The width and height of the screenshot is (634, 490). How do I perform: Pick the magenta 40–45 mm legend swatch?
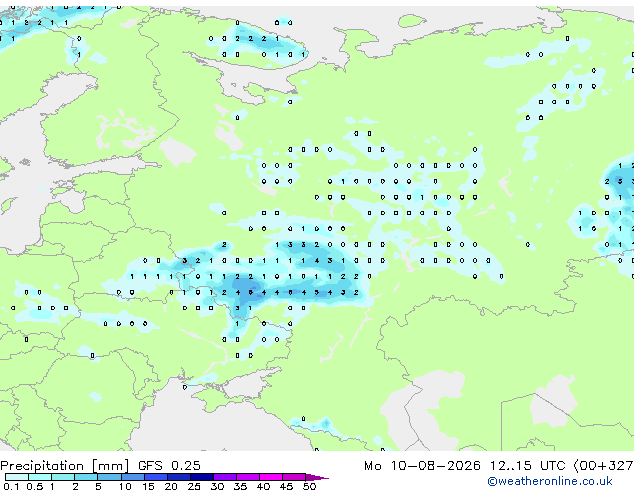[271, 477]
